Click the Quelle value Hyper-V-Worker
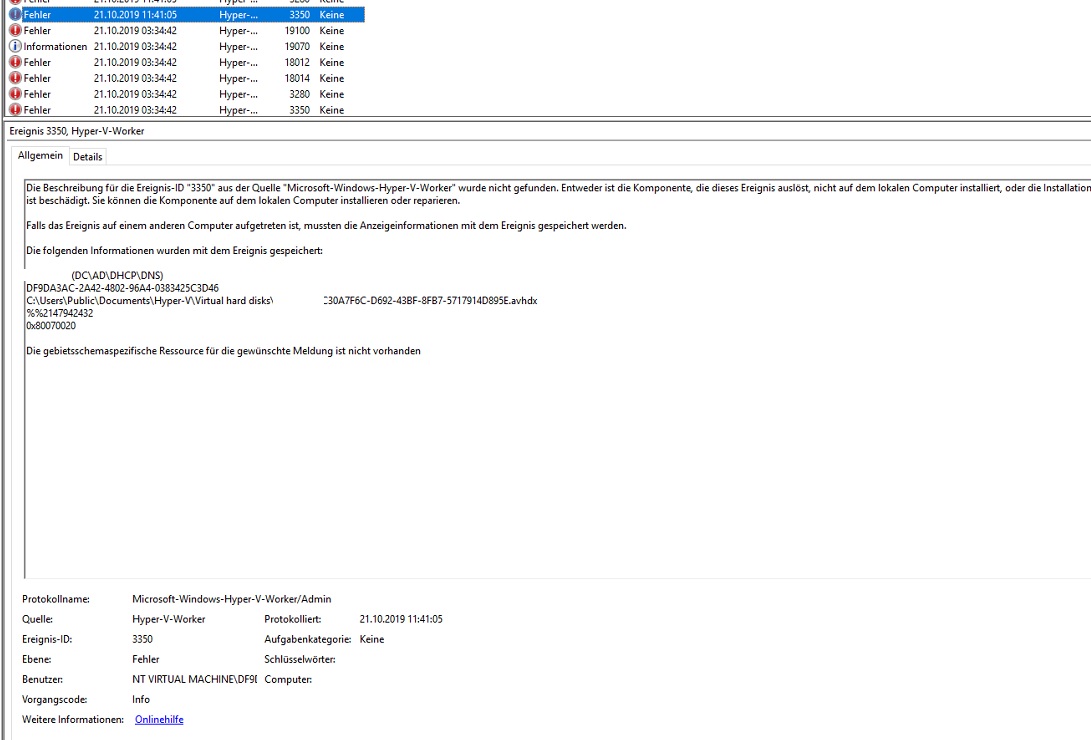 [168, 619]
